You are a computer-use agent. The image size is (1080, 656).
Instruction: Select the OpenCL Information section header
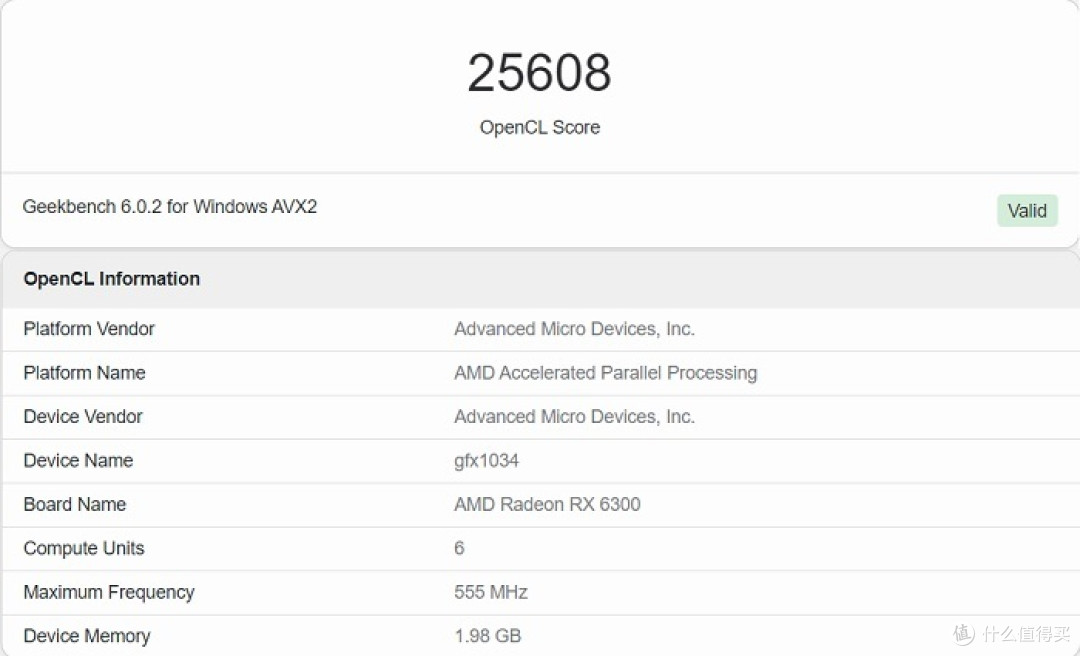[x=111, y=279]
